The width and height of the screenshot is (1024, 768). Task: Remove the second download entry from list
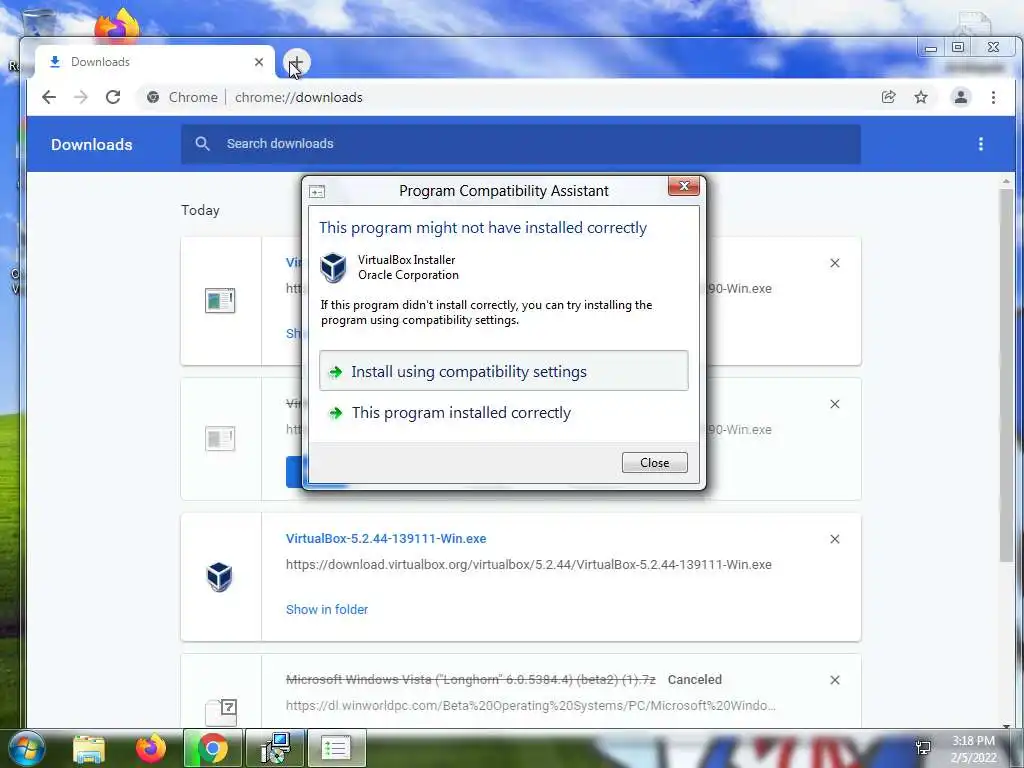coord(835,404)
